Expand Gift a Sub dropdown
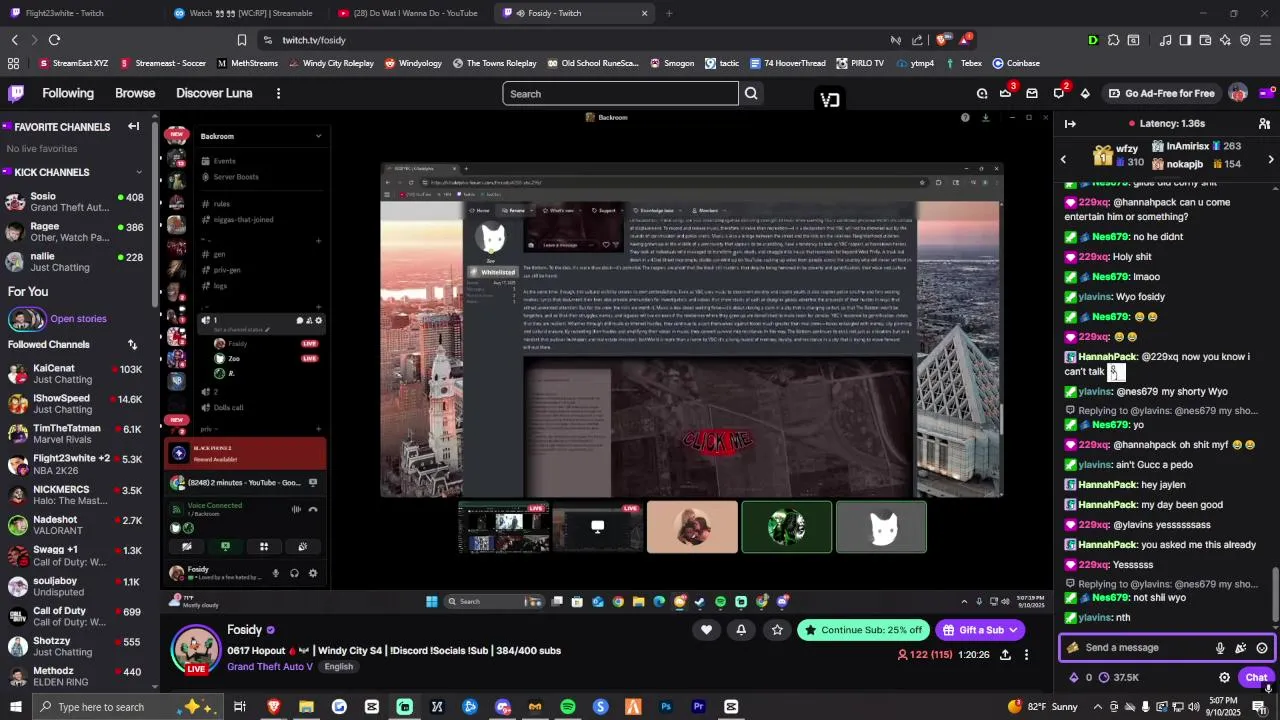The width and height of the screenshot is (1280, 720). point(1014,630)
